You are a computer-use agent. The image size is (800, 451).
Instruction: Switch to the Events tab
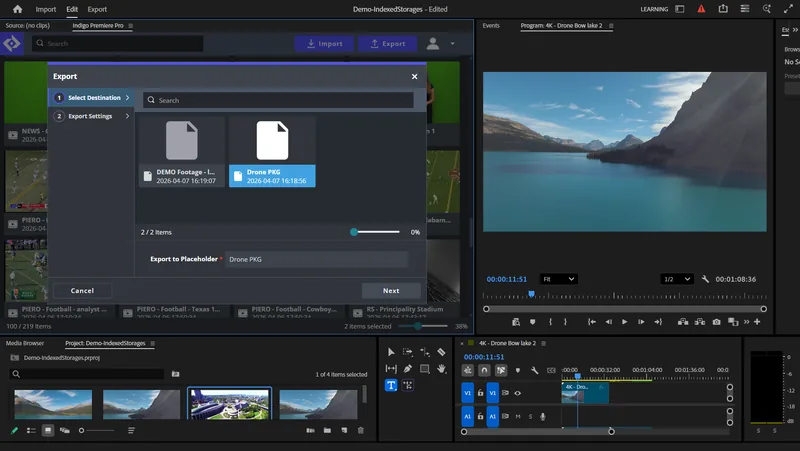[491, 26]
